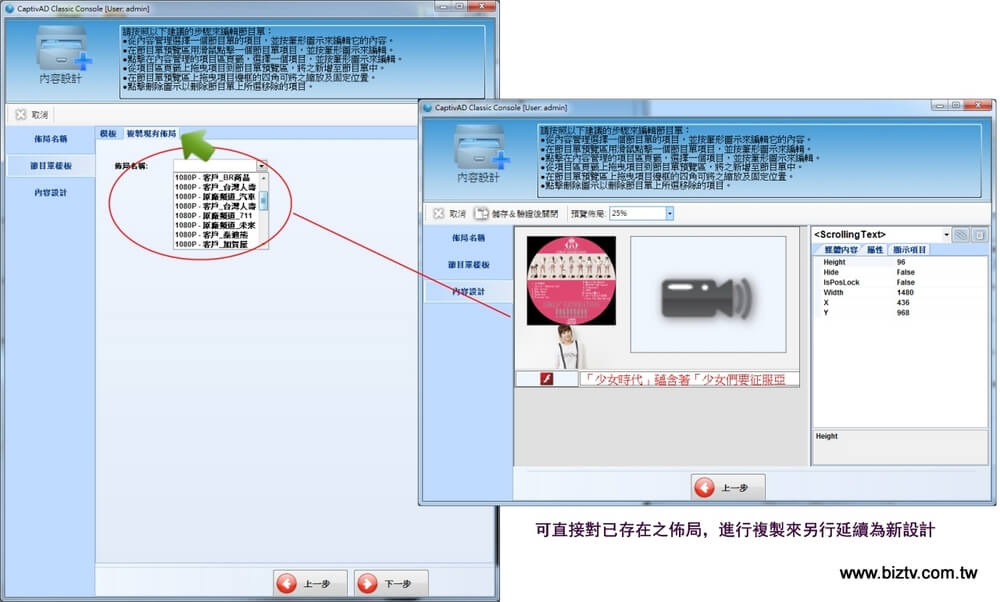Image resolution: width=1000 pixels, height=602 pixels.
Task: Switch to the 屬性 properties tab
Action: pyautogui.click(x=874, y=249)
